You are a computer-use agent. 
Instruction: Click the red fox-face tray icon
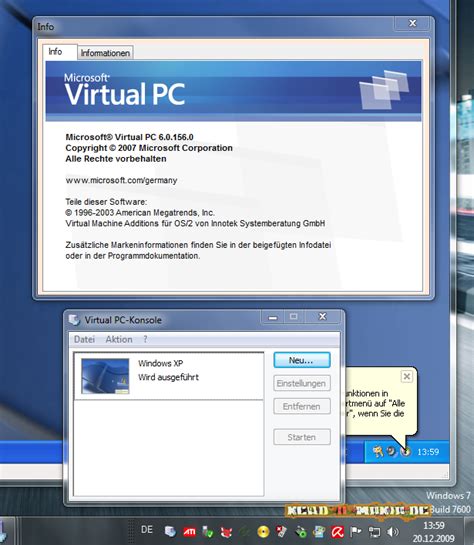click(227, 532)
